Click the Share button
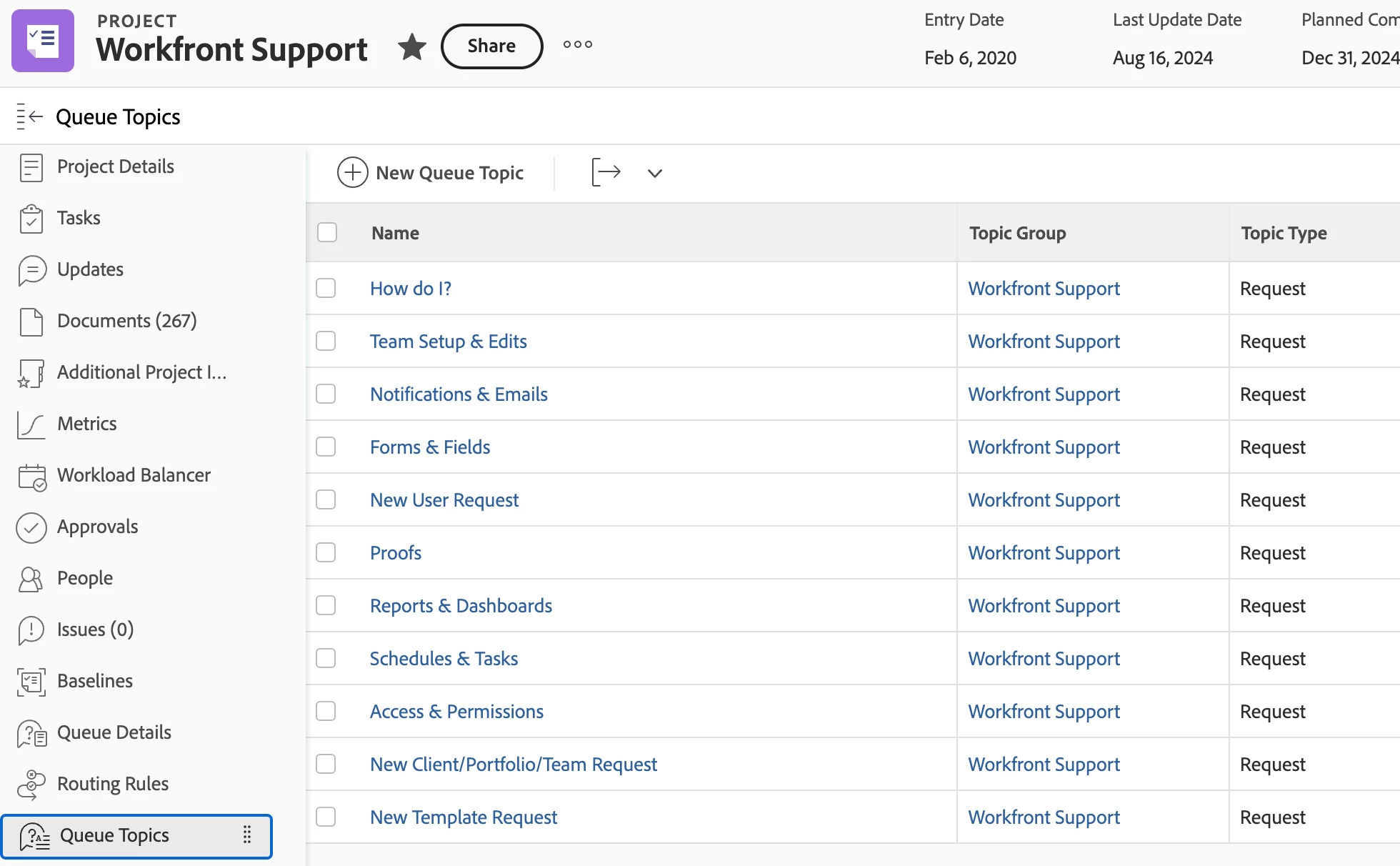 pos(491,46)
